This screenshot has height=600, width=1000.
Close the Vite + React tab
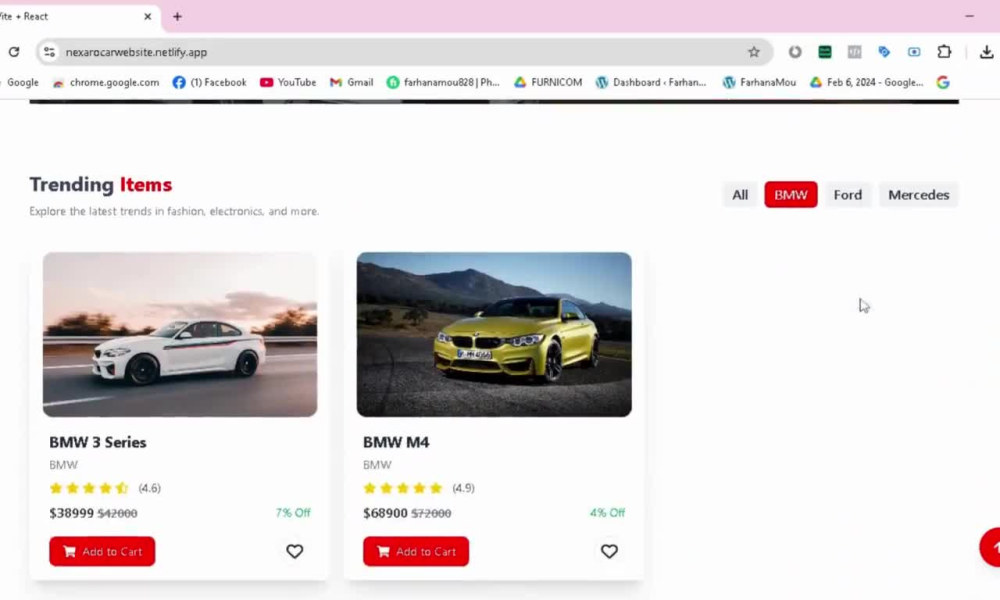(147, 17)
